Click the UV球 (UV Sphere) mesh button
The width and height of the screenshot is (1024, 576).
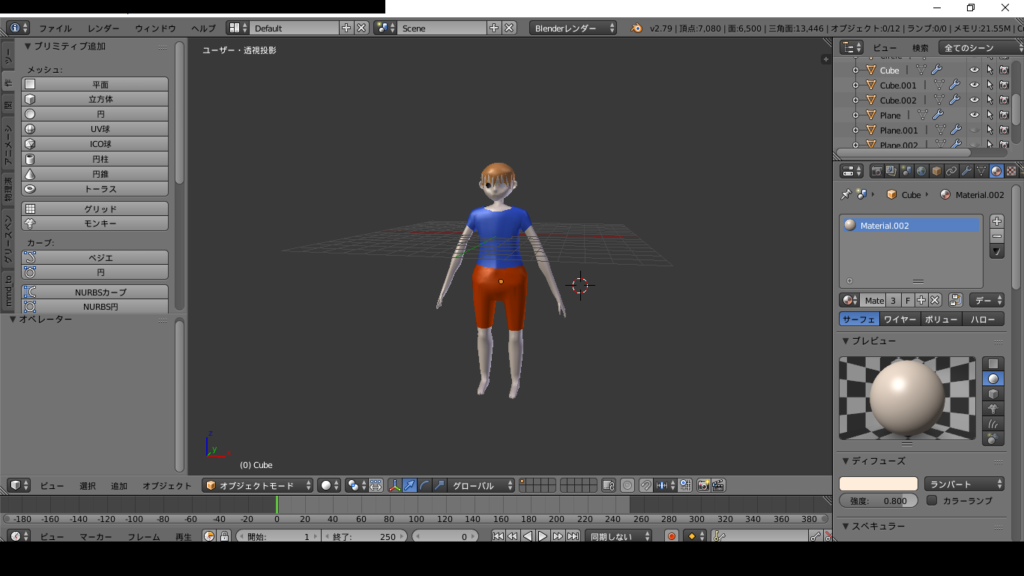click(x=95, y=129)
